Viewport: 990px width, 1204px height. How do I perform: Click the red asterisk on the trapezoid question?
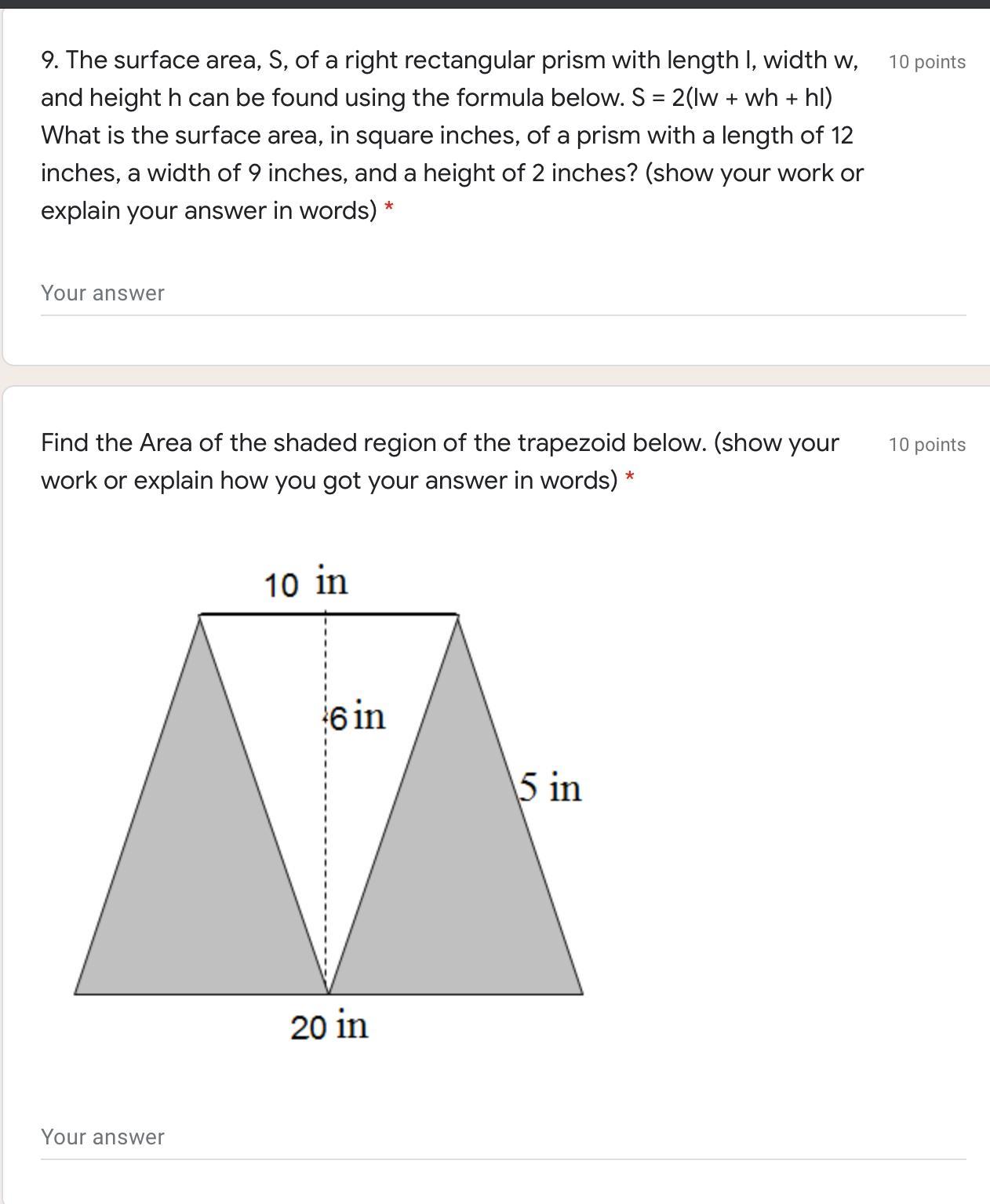tap(629, 478)
